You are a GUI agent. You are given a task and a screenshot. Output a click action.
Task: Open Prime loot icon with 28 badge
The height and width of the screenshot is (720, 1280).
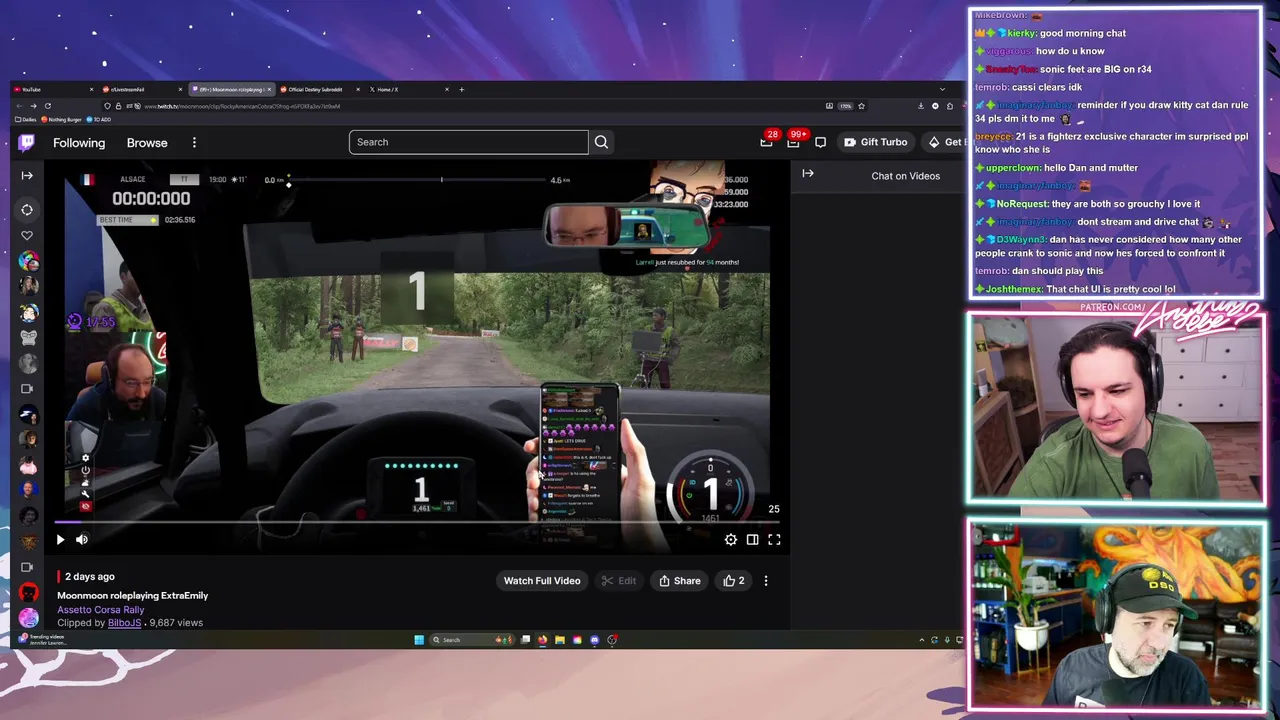[766, 142]
